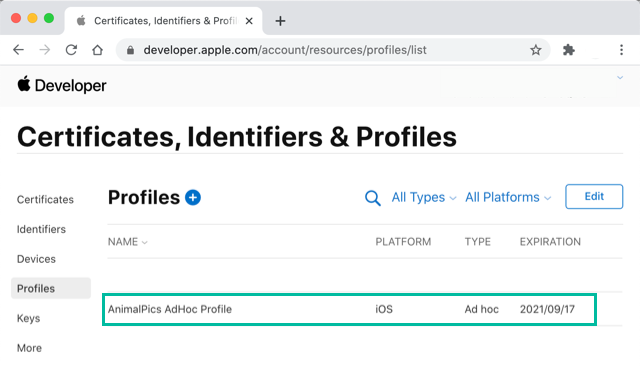
Task: Open Certificates in the sidebar
Action: [x=45, y=200]
